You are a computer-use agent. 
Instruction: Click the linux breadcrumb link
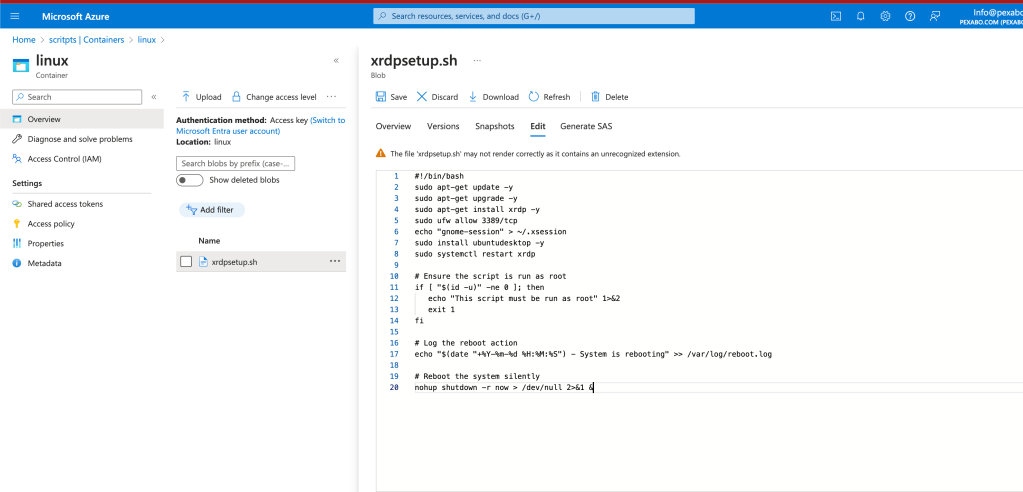(147, 40)
